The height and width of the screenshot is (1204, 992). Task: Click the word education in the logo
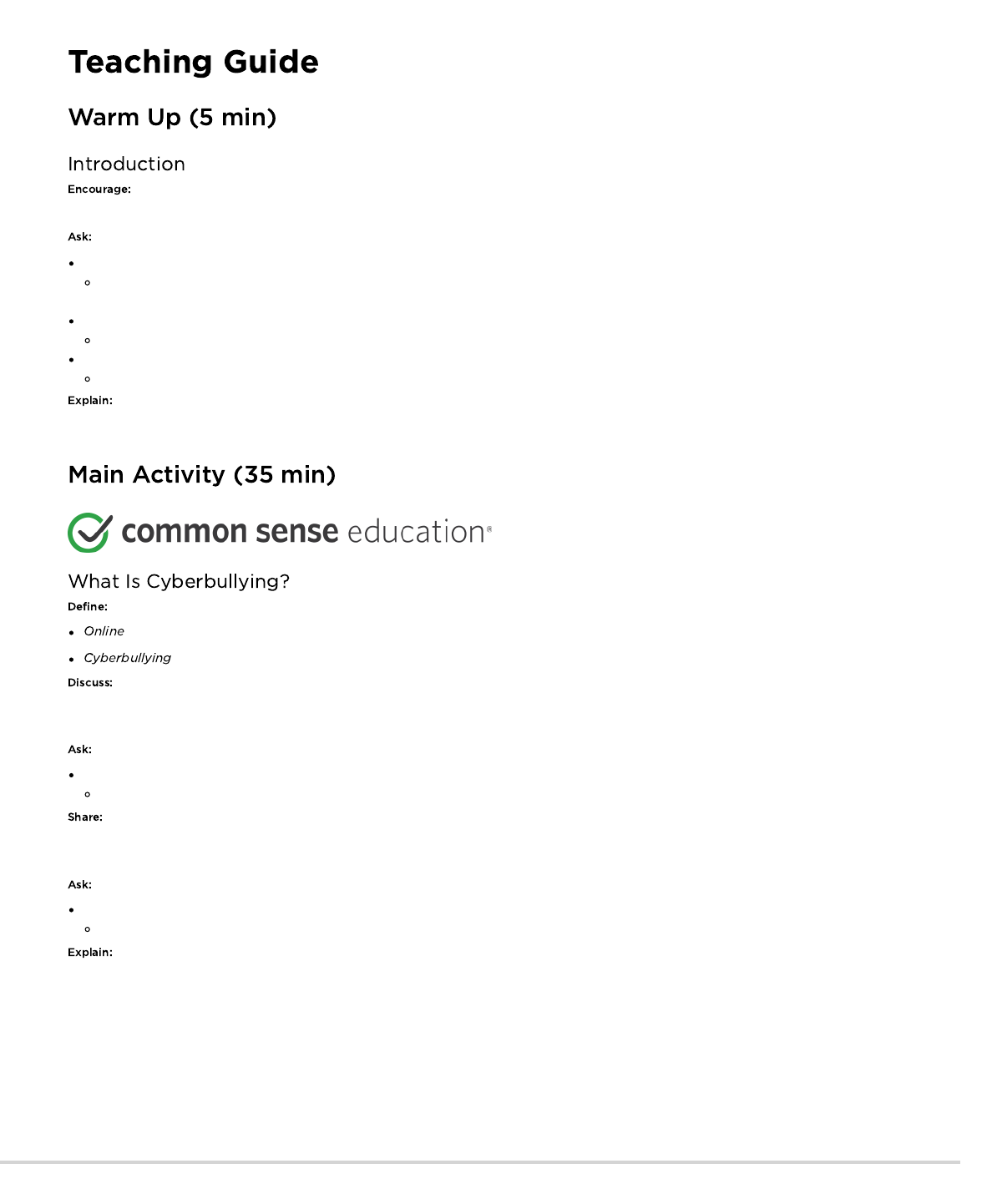click(x=416, y=532)
